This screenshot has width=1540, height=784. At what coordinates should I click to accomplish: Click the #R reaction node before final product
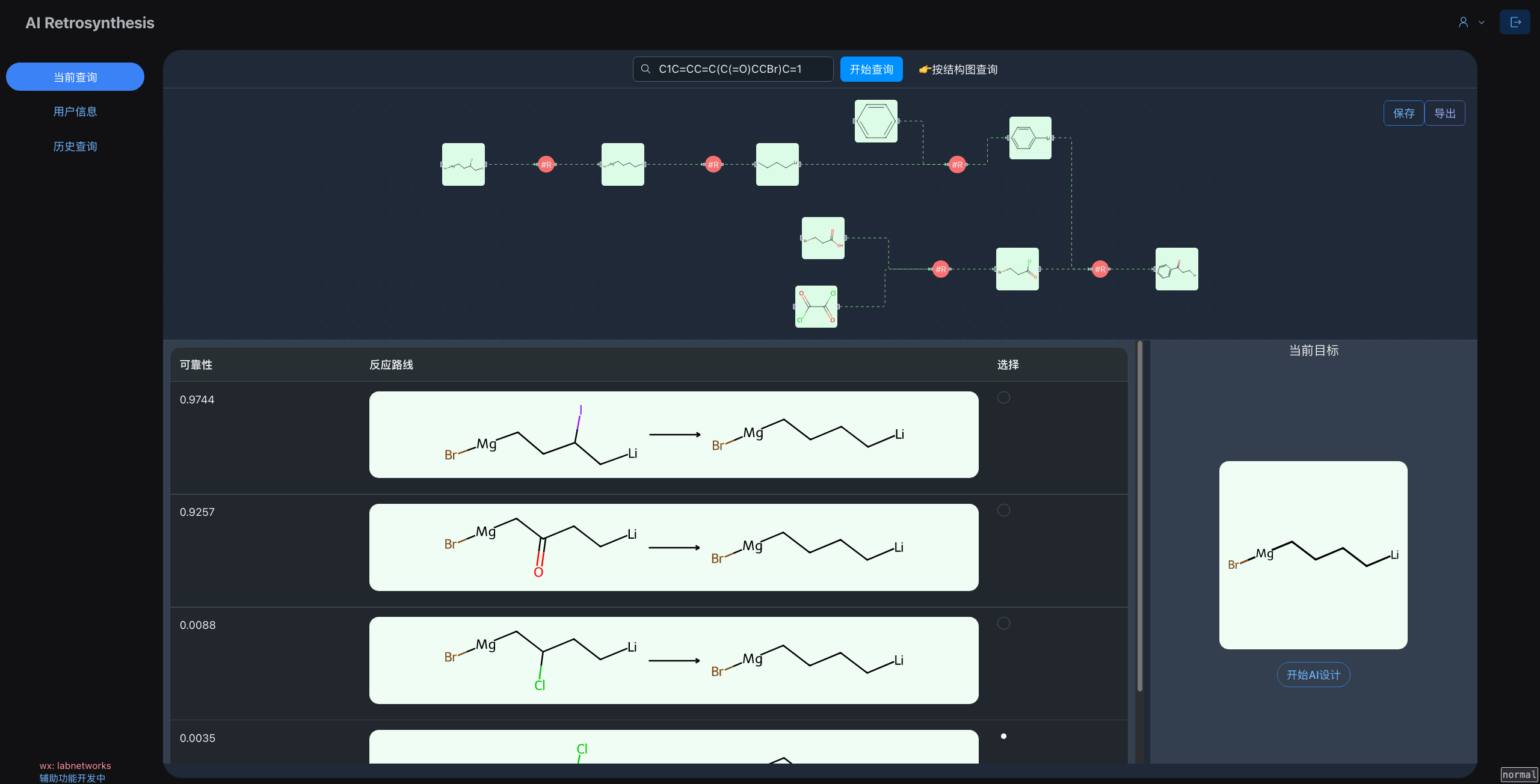1100,269
